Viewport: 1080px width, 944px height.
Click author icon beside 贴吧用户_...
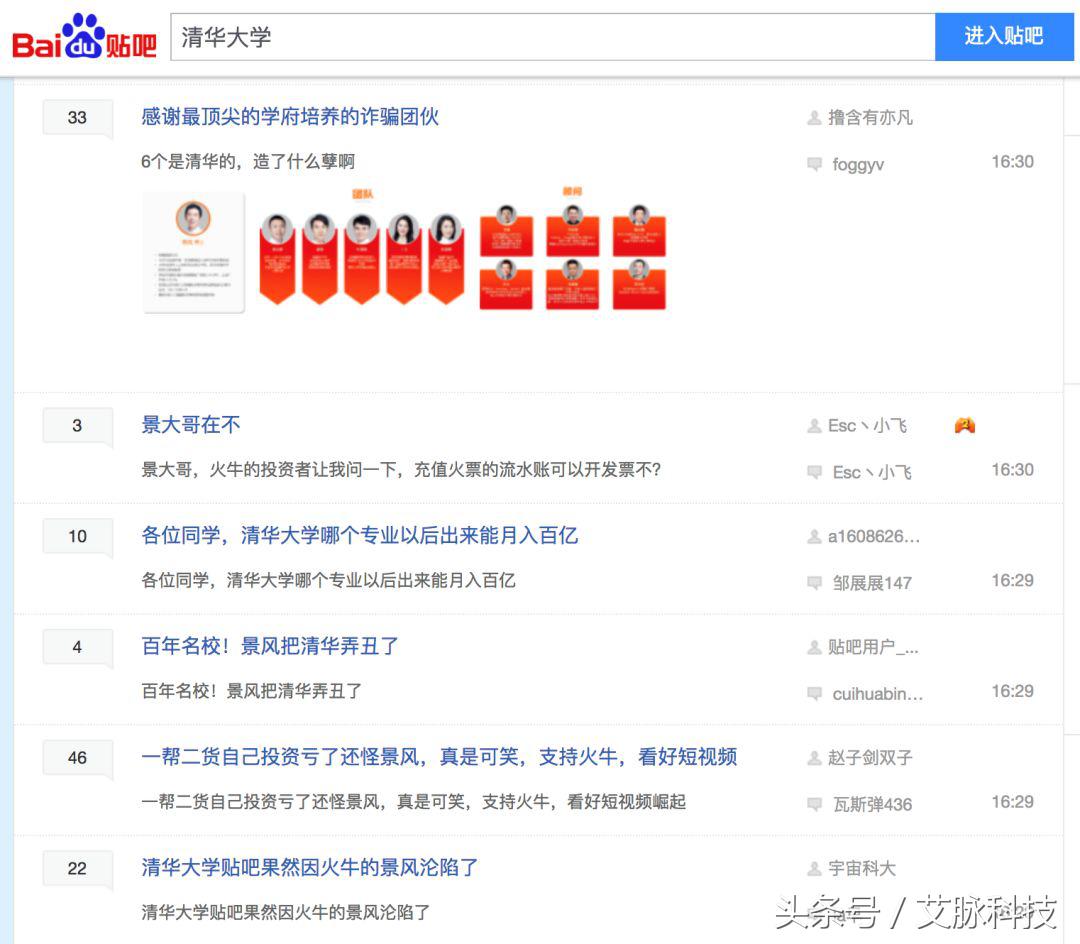pos(814,648)
